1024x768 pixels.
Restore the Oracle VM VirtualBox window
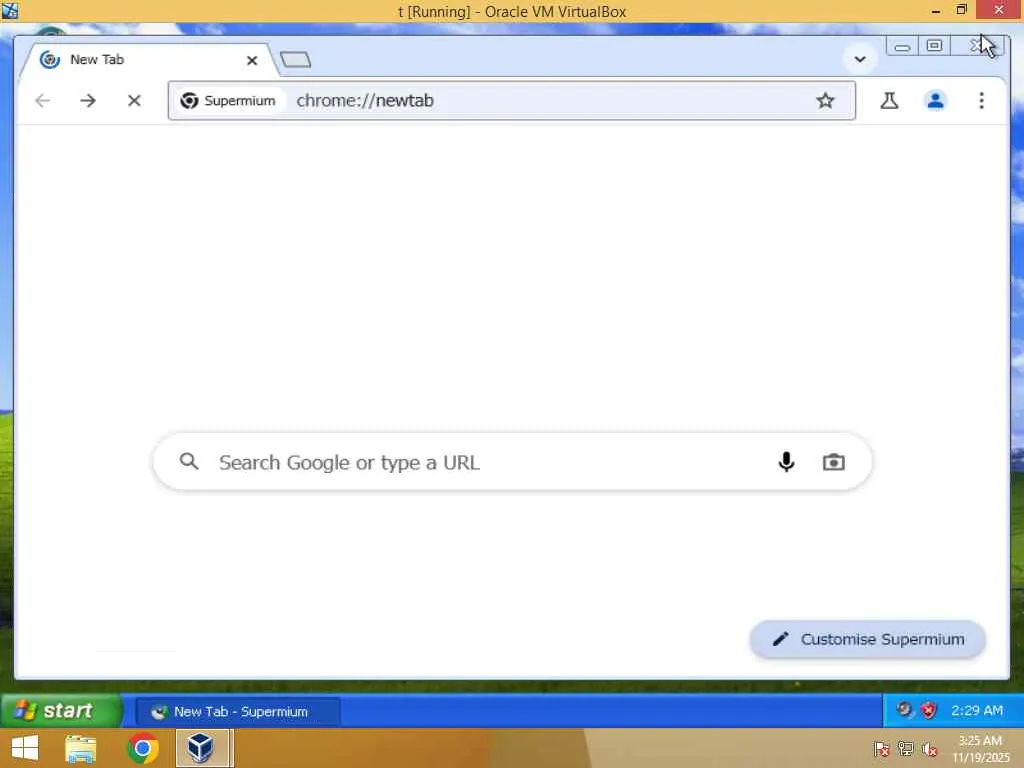[961, 10]
